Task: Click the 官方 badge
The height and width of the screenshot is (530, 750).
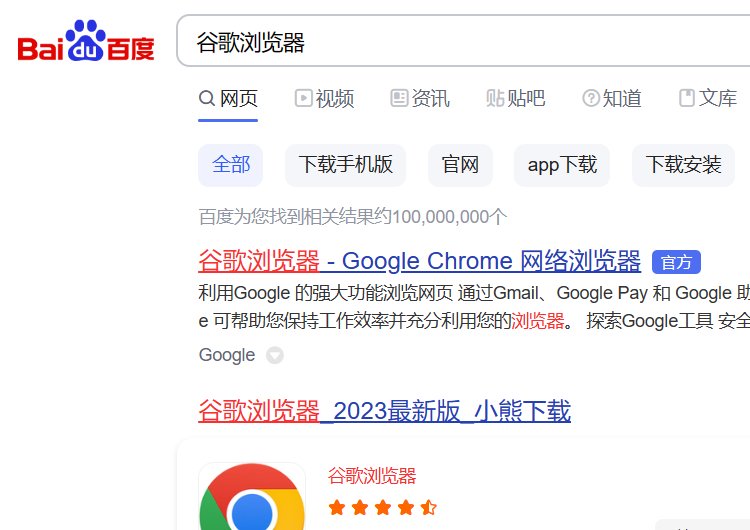Action: click(676, 262)
